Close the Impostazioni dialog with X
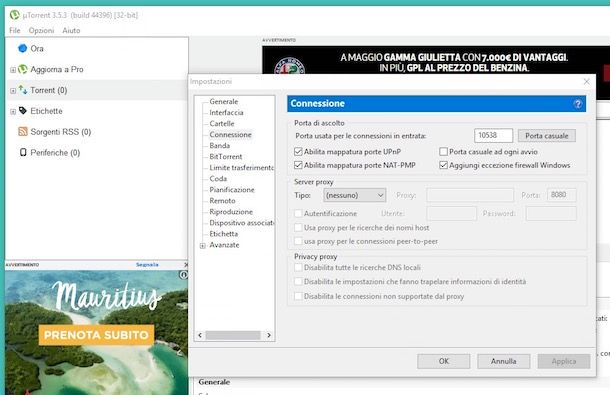 click(587, 81)
